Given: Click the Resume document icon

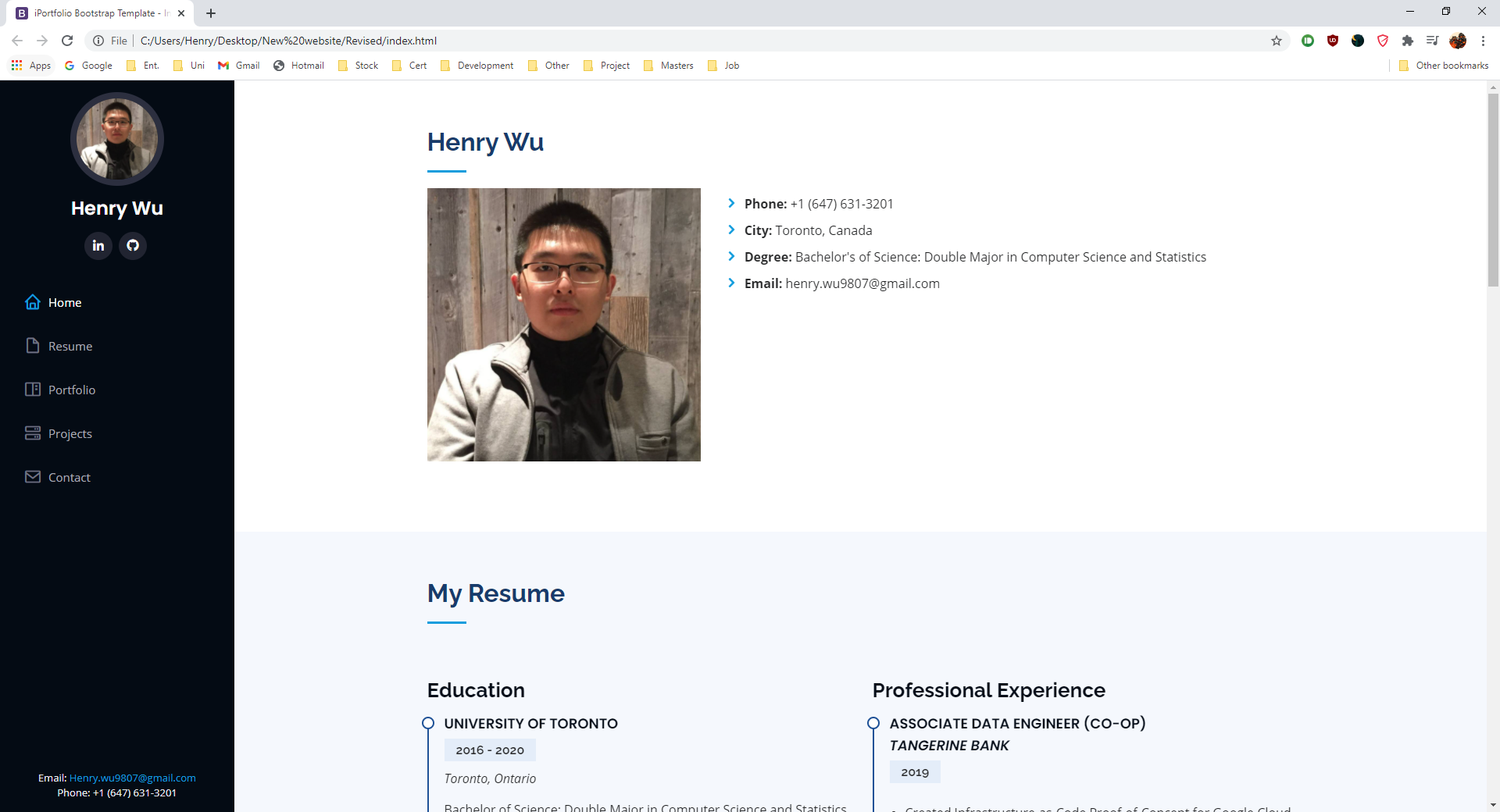Looking at the screenshot, I should click(x=33, y=346).
